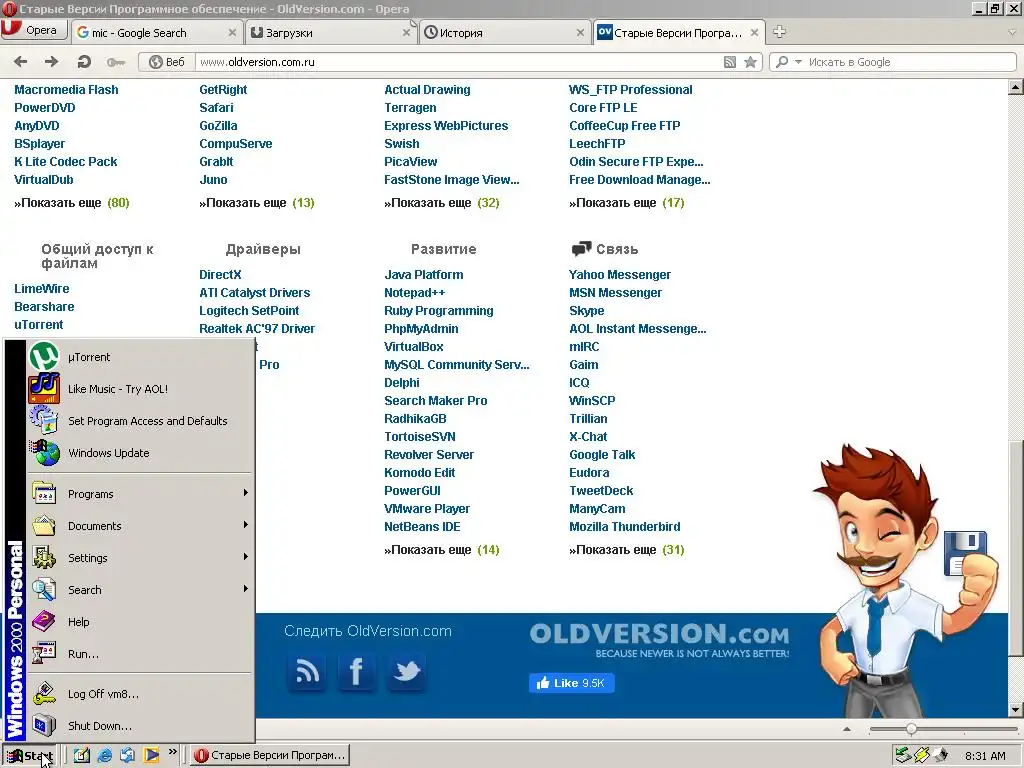Bookmark page with the star icon
Screen dimensions: 1024x768
click(750, 62)
